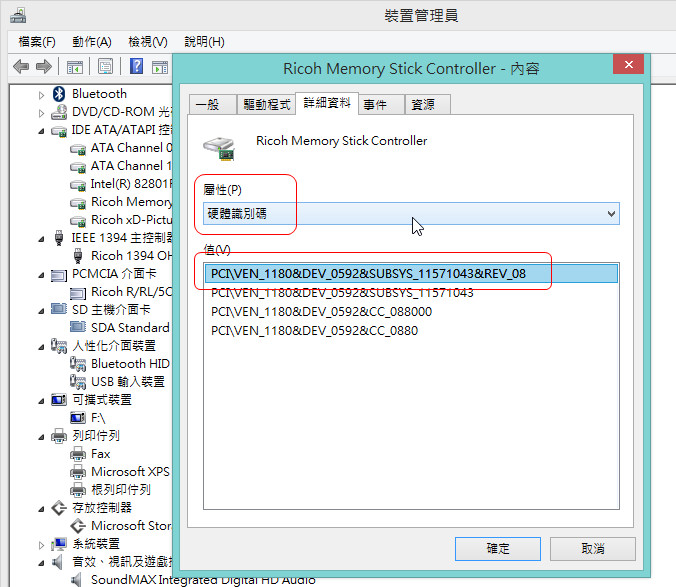This screenshot has width=676, height=587.
Task: Select SDA Standard host controller in tree
Action: tap(130, 328)
